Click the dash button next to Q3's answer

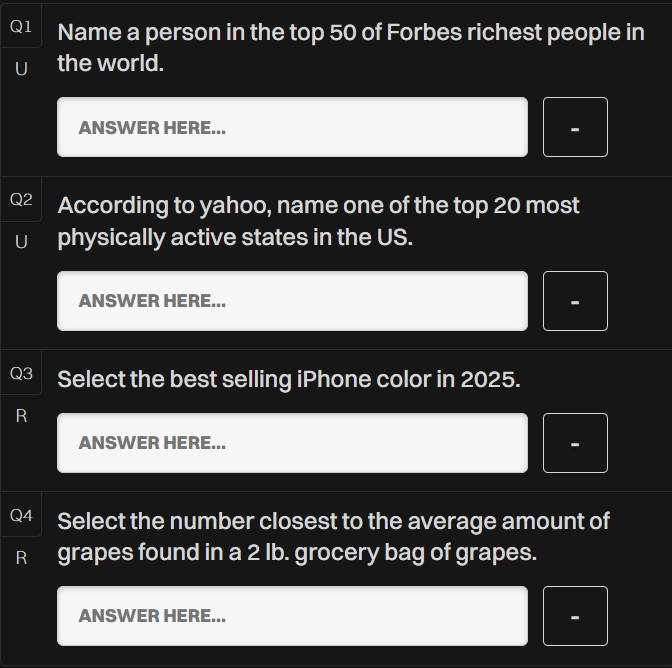tap(575, 443)
